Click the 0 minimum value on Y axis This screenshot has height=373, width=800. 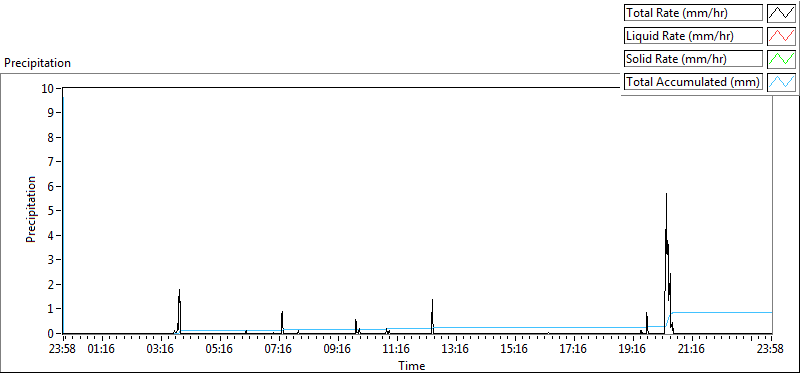(x=51, y=333)
